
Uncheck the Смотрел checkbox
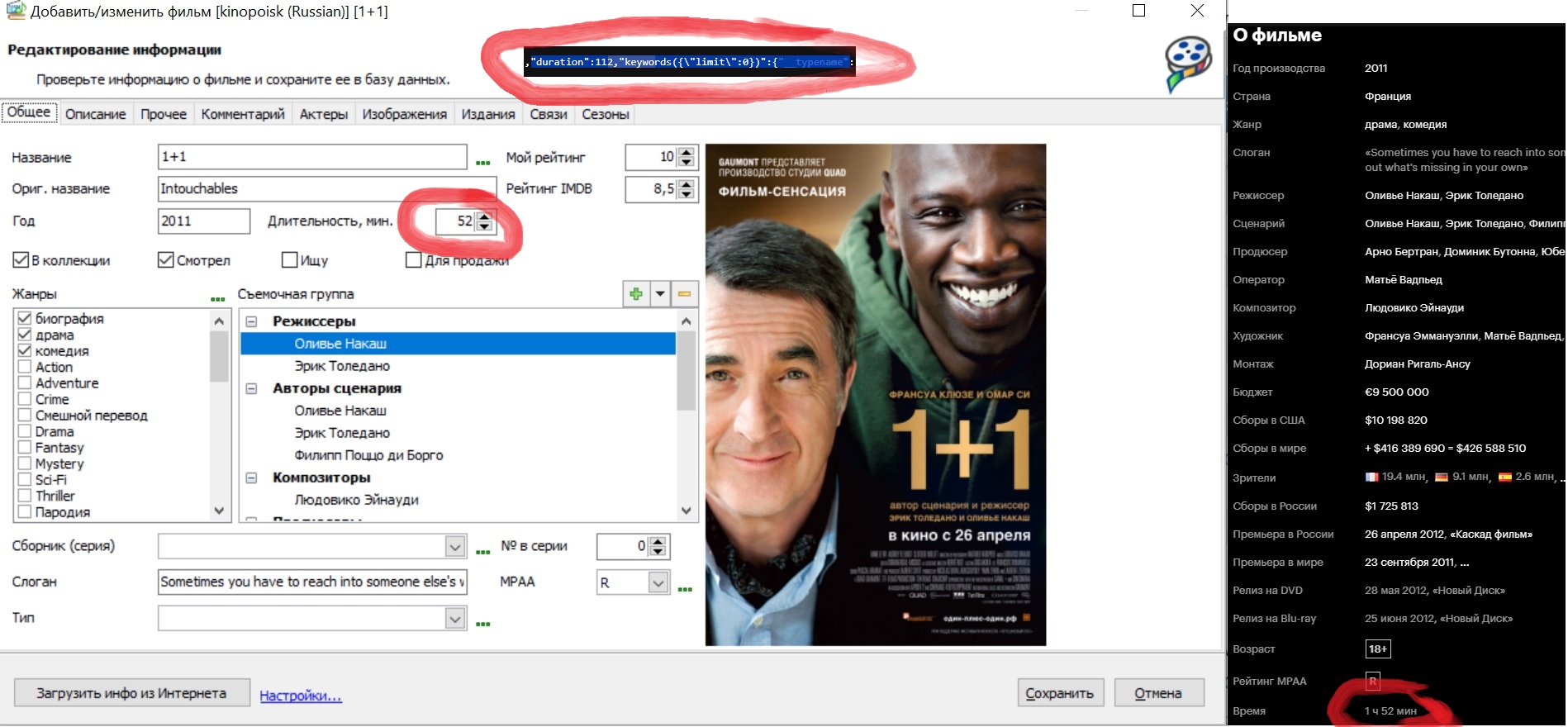coord(165,260)
